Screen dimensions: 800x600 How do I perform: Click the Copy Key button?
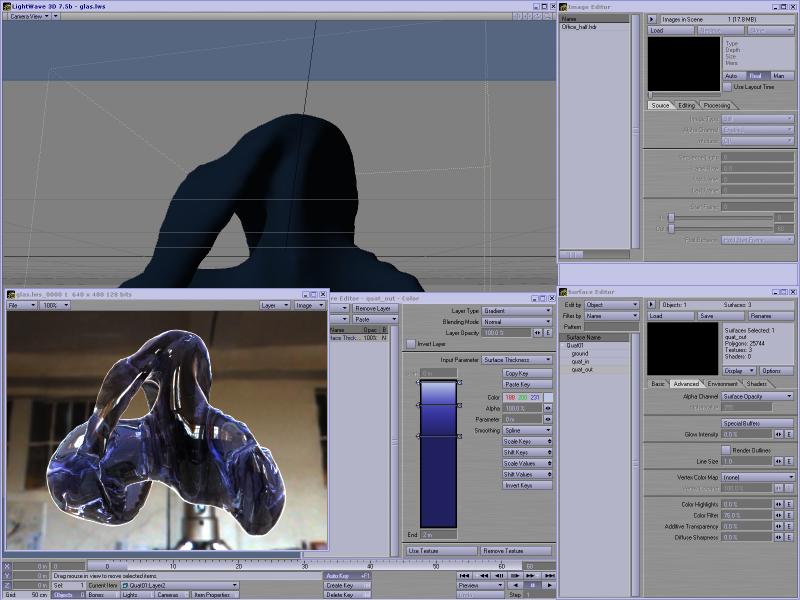click(528, 373)
